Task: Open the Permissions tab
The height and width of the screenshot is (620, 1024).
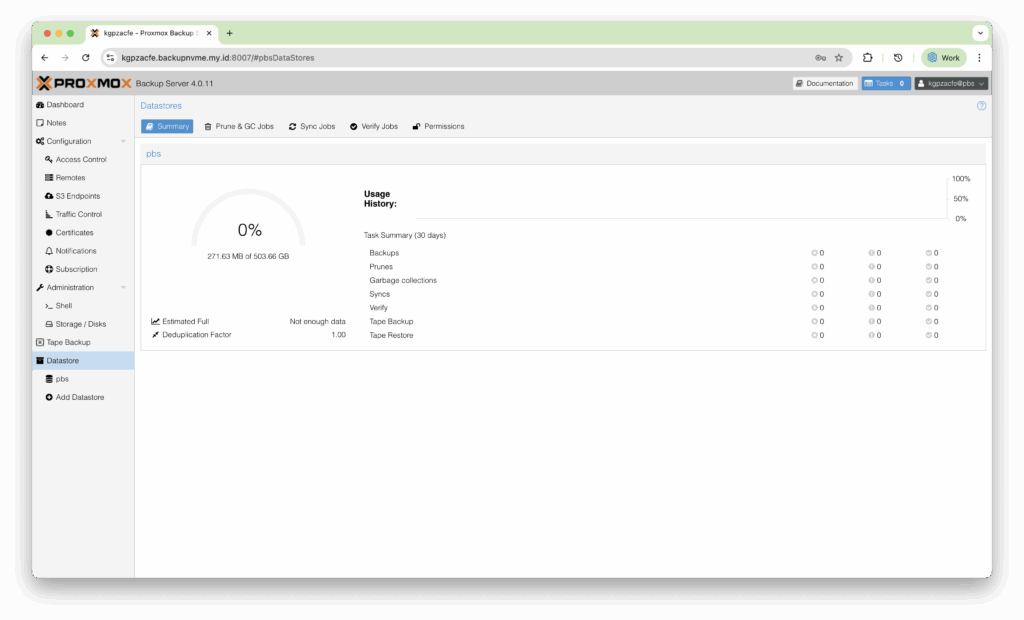Action: [438, 127]
